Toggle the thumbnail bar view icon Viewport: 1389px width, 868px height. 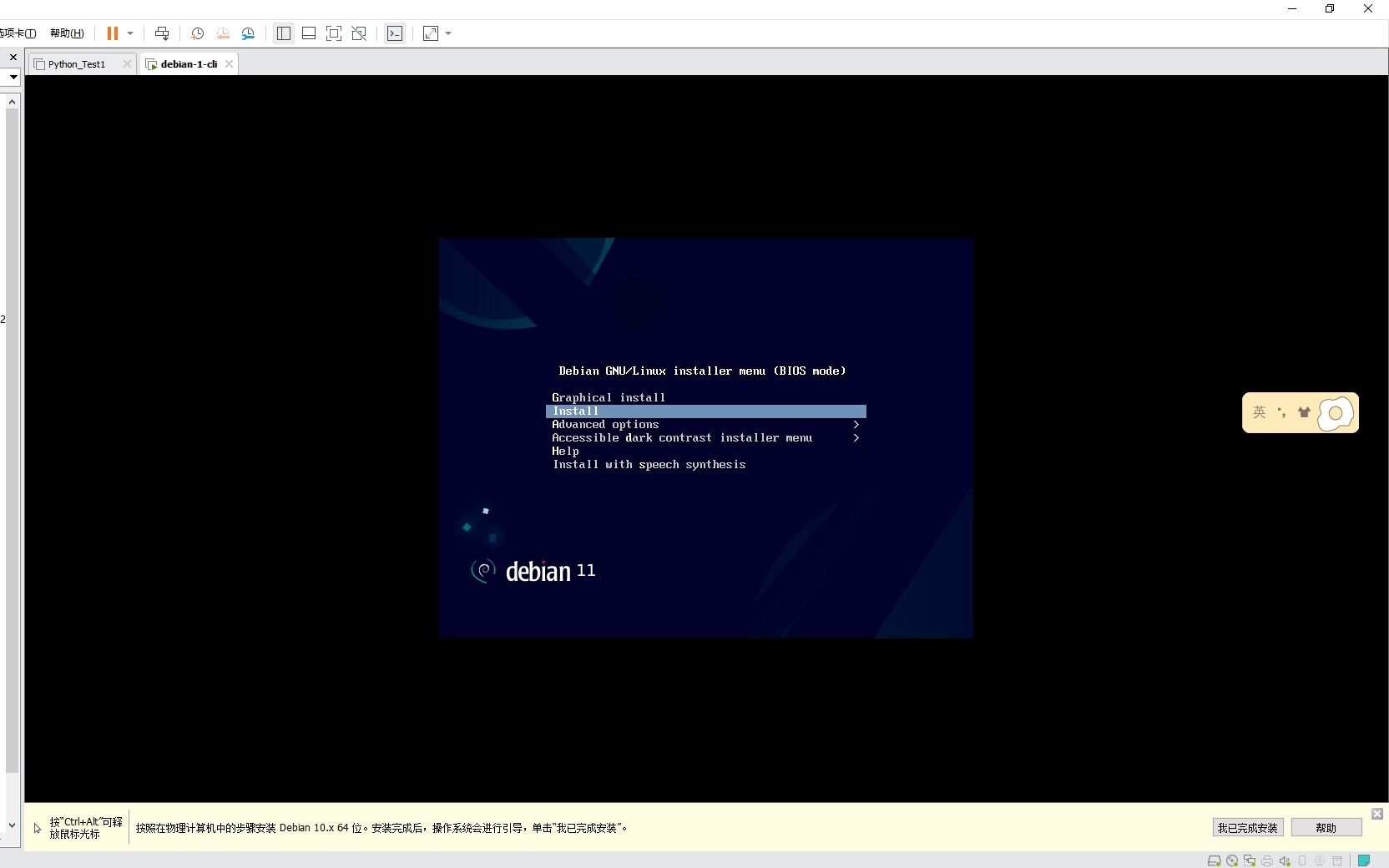click(x=309, y=33)
